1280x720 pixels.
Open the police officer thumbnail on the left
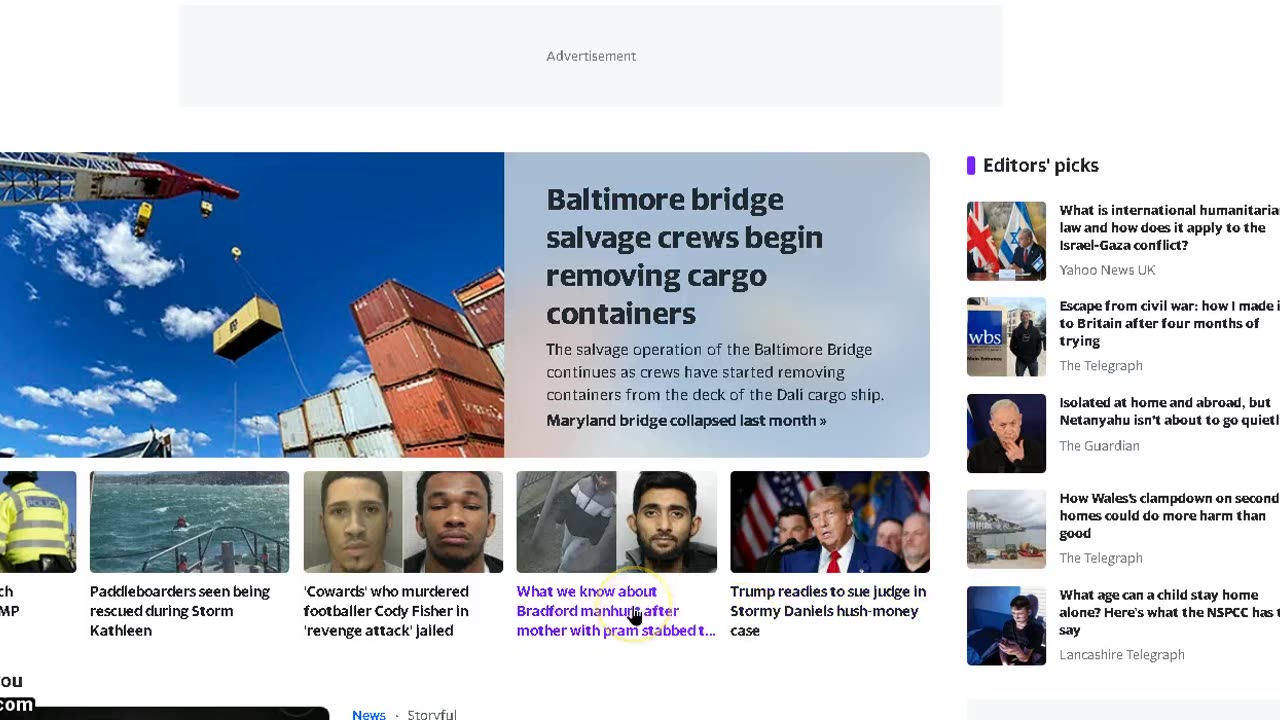[x=38, y=522]
